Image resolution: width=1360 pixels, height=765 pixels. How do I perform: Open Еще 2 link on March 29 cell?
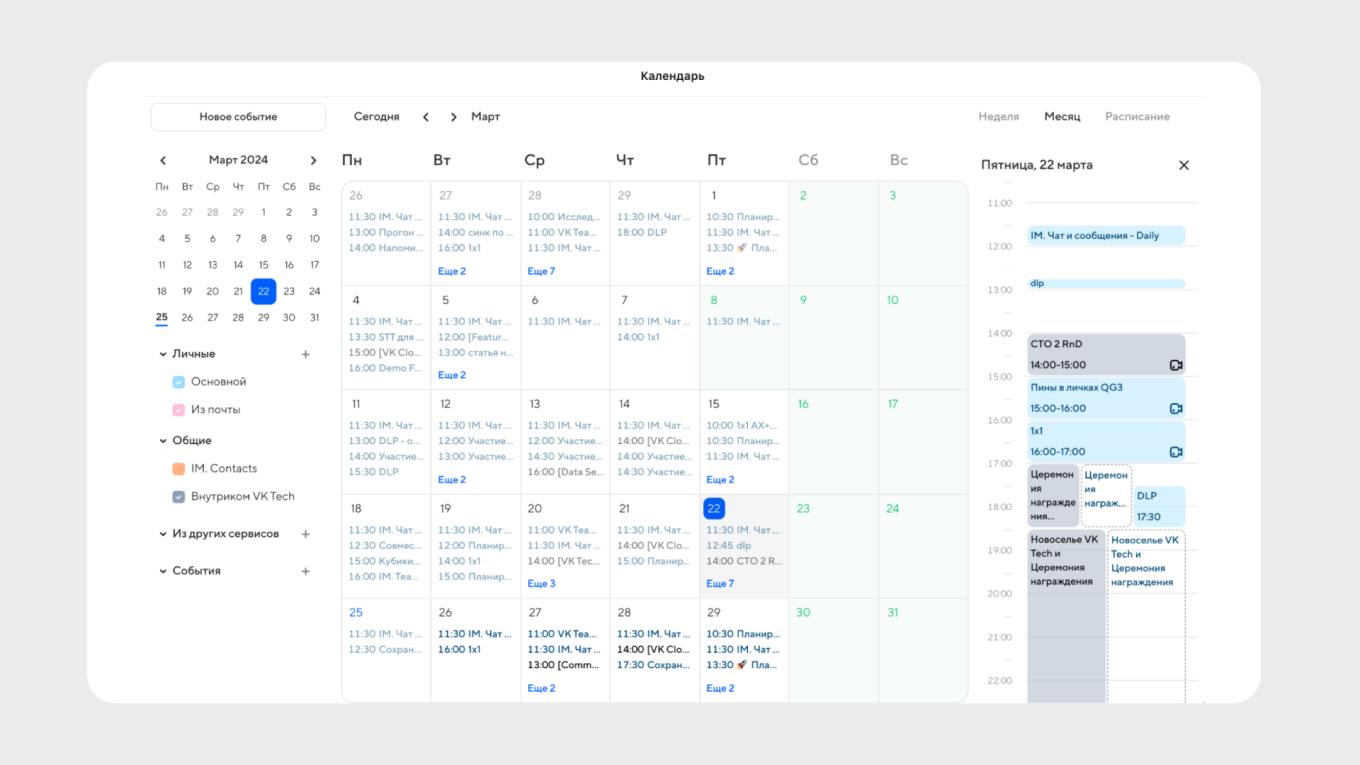tap(720, 688)
